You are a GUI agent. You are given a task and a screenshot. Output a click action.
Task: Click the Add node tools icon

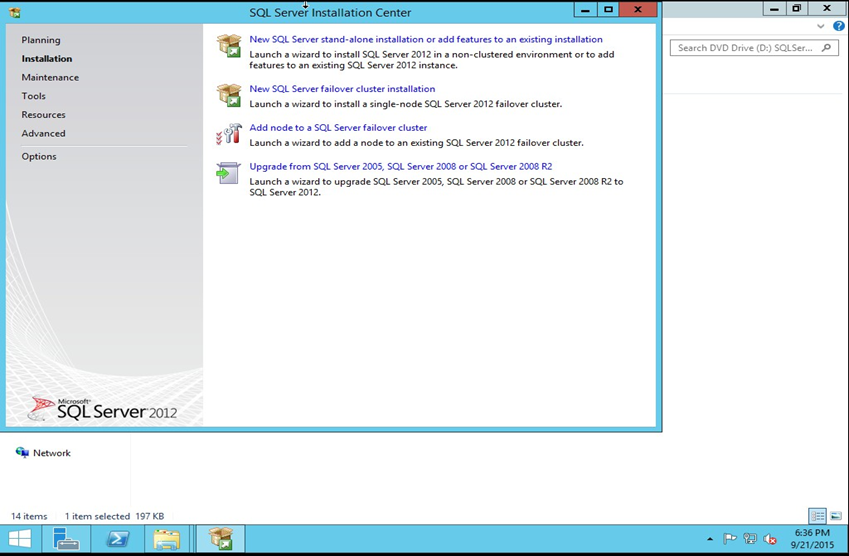pos(229,134)
